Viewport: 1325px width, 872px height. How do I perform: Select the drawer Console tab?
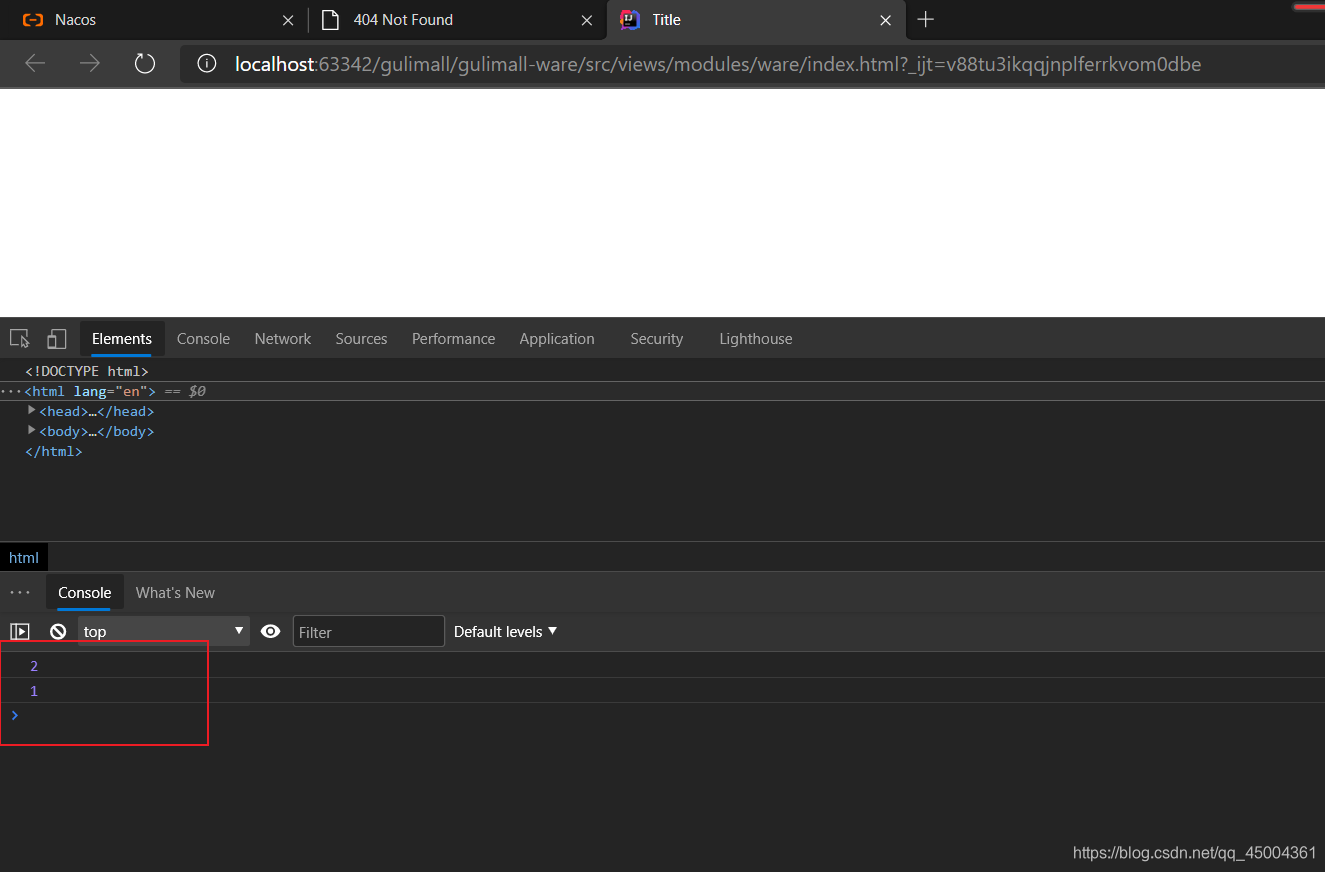tap(85, 592)
